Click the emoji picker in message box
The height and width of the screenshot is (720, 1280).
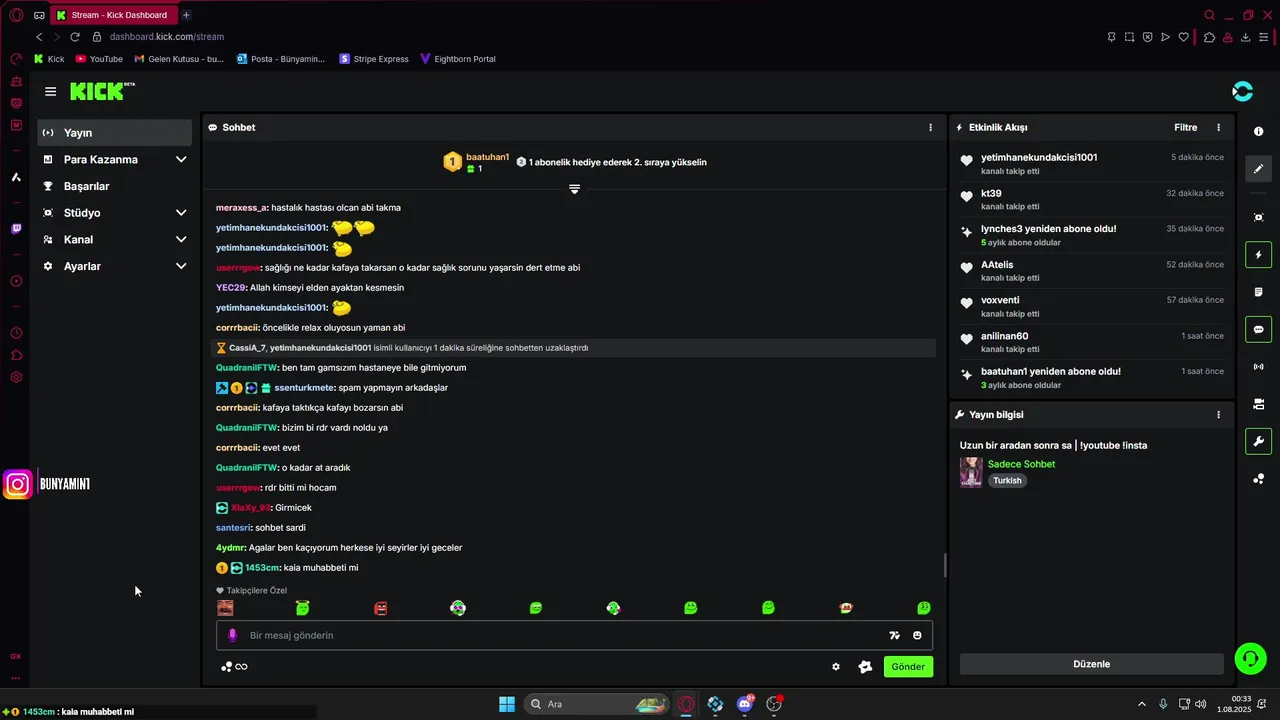[917, 635]
